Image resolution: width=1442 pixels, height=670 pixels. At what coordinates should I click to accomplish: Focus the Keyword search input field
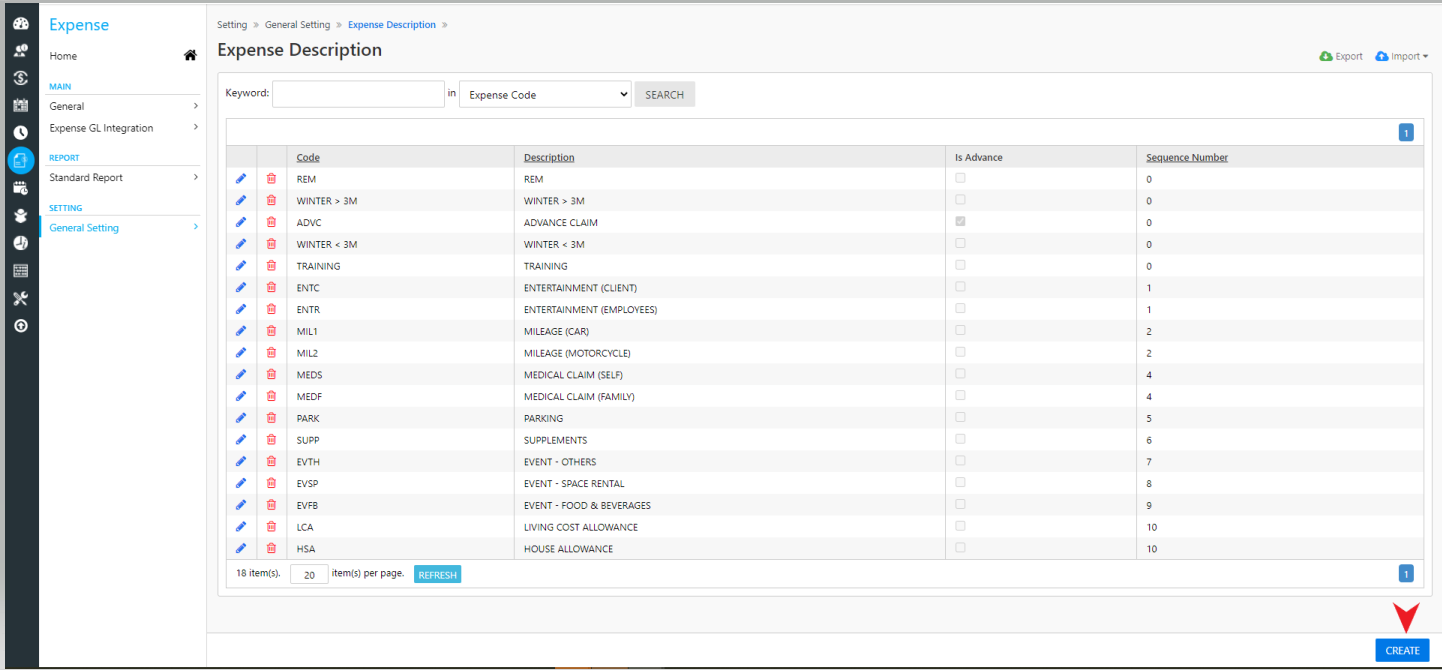coord(358,94)
